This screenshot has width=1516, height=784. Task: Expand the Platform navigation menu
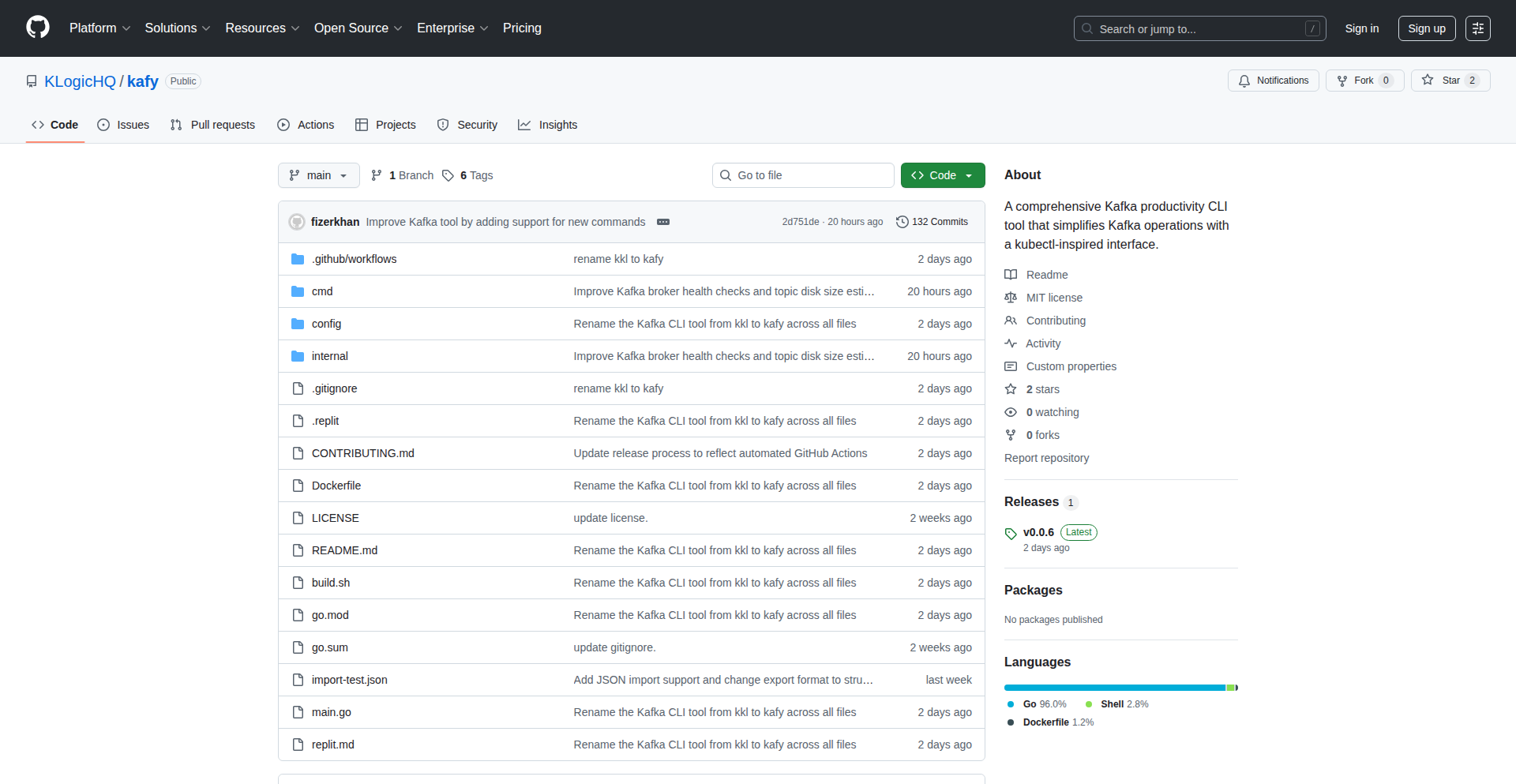point(99,28)
